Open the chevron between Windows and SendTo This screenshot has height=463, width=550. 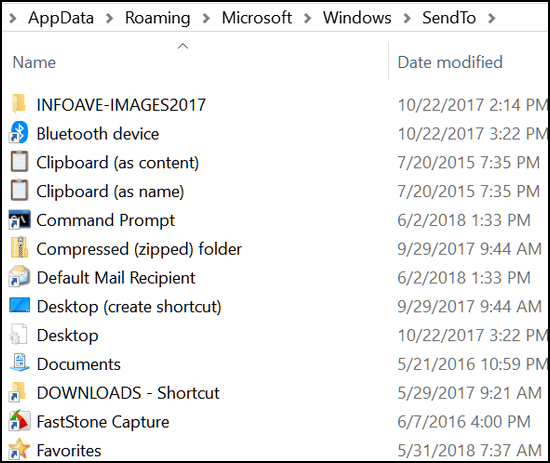[x=407, y=18]
